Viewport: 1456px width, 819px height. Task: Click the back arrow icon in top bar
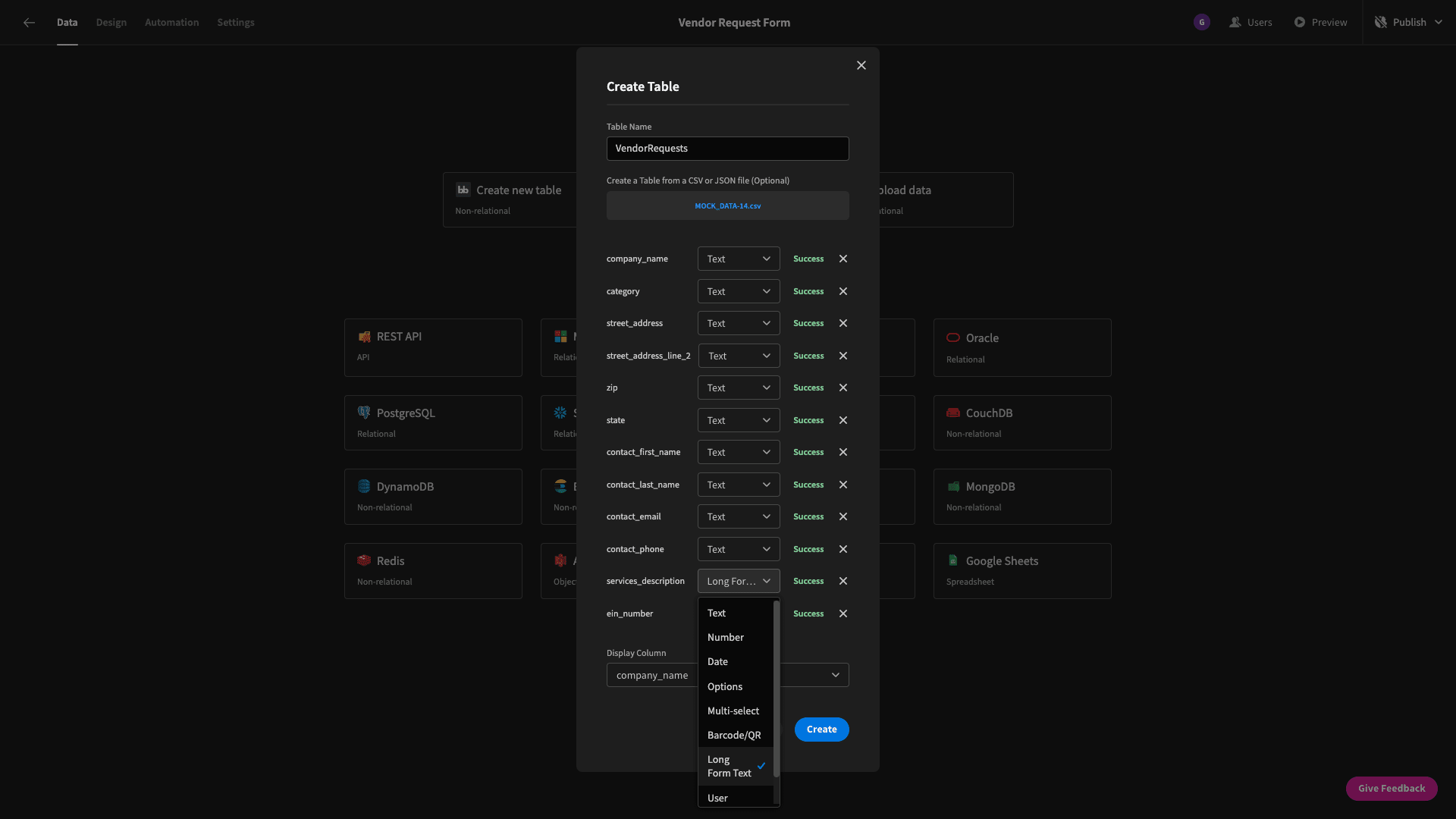click(x=29, y=23)
